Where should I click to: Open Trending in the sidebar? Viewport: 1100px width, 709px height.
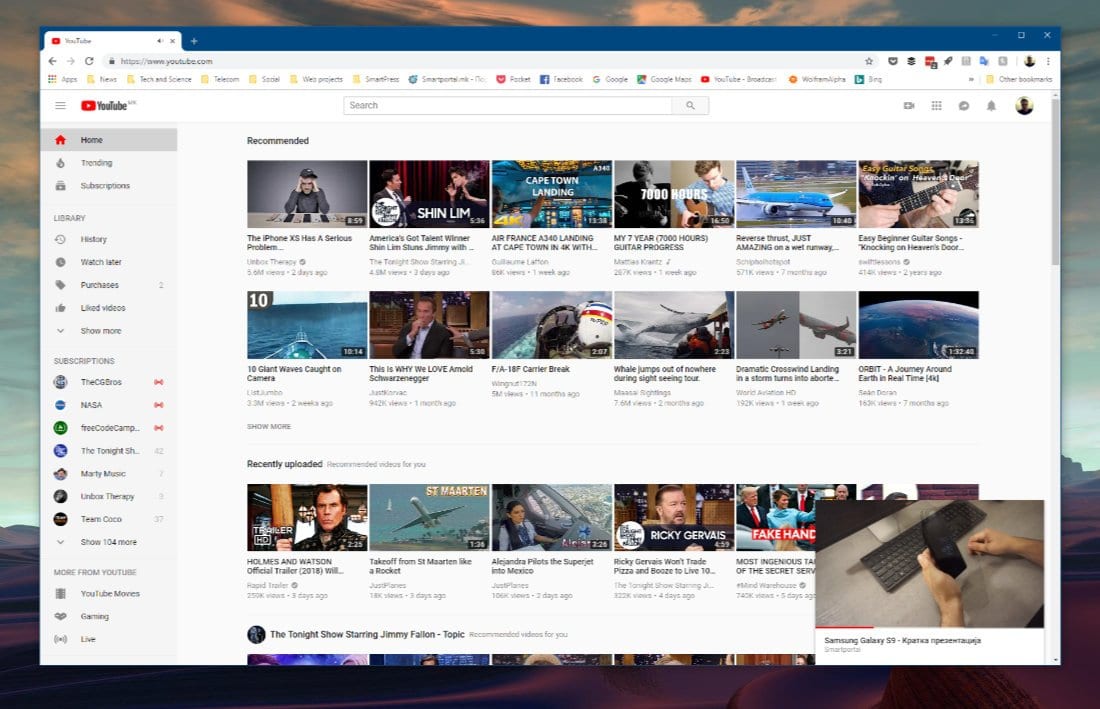pyautogui.click(x=109, y=163)
